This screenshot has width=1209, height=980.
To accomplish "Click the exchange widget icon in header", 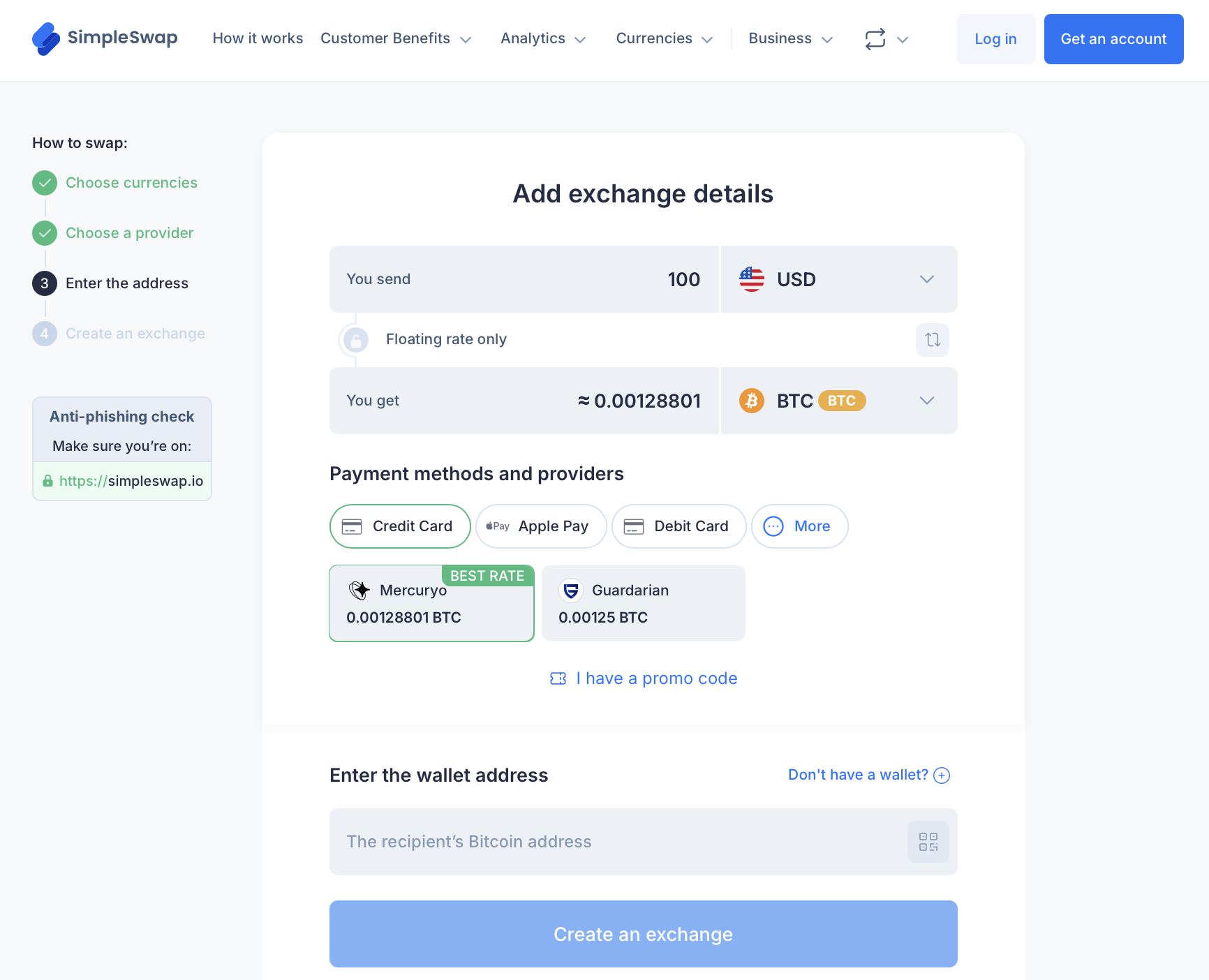I will [x=875, y=39].
